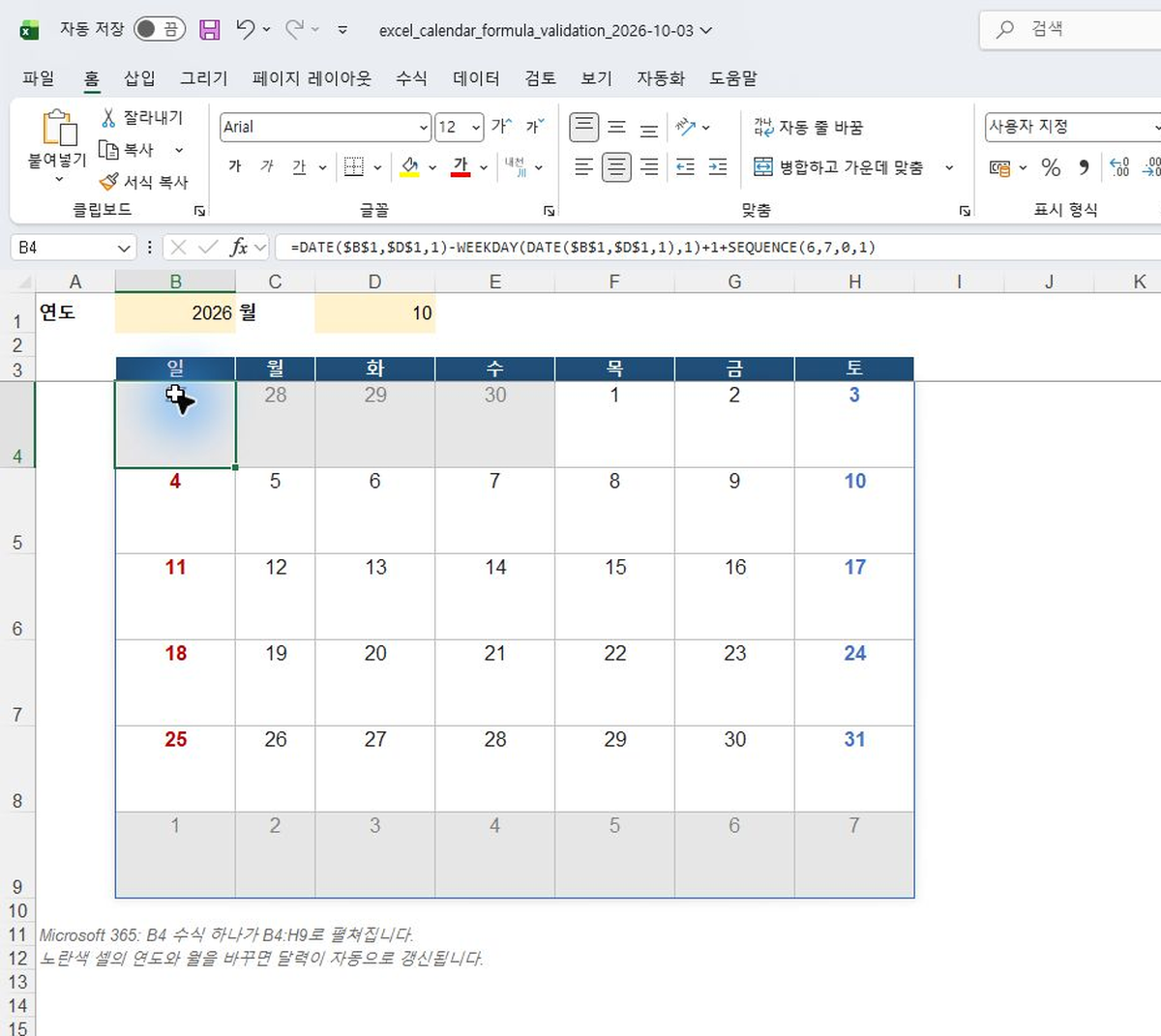Apply percent style (%)
1161x1036 pixels.
[1051, 167]
